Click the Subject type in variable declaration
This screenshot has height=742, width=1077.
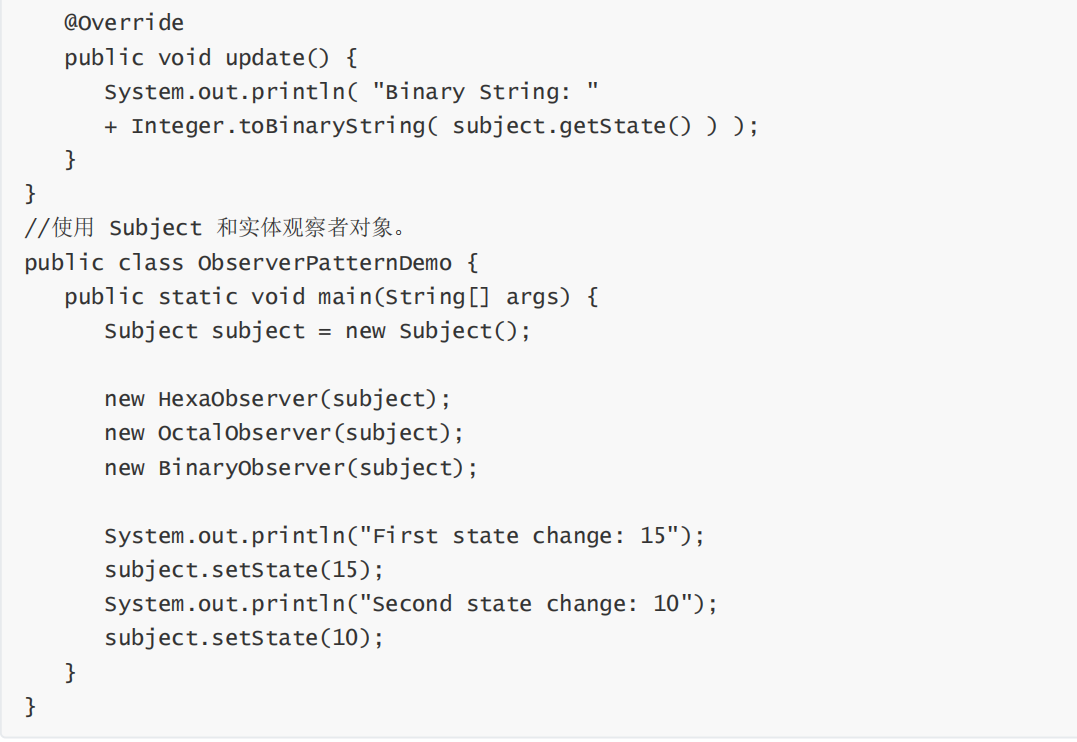(x=151, y=331)
